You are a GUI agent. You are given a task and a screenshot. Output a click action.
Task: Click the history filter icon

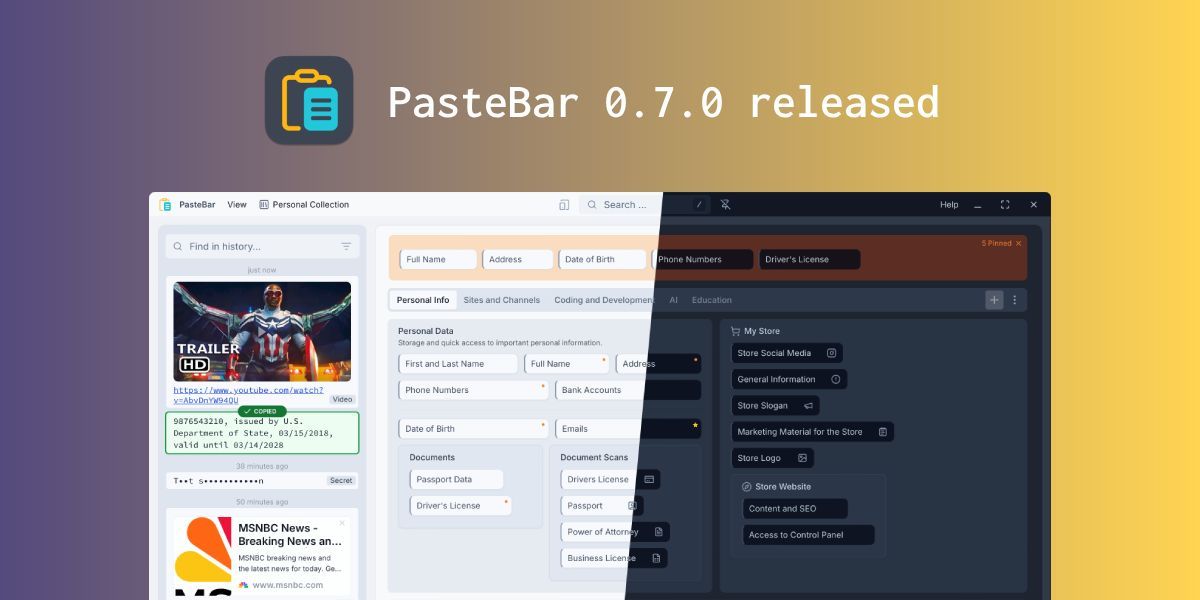(346, 246)
